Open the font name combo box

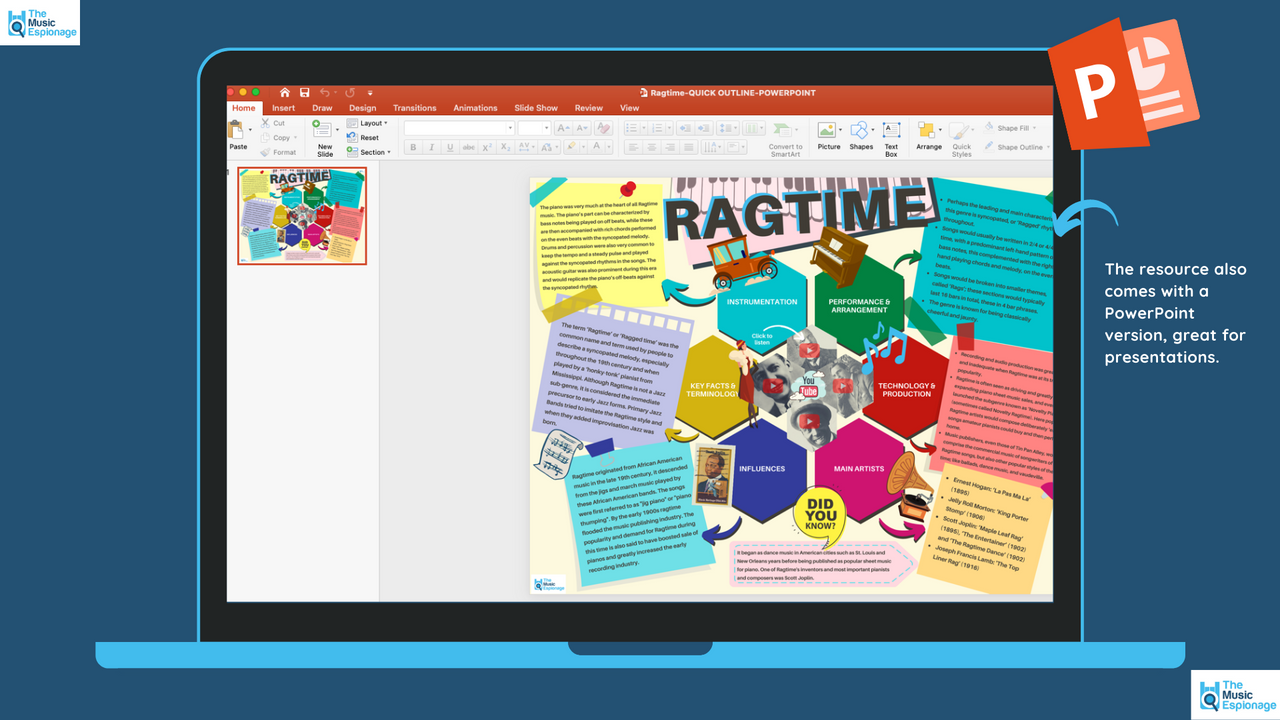pyautogui.click(x=459, y=128)
